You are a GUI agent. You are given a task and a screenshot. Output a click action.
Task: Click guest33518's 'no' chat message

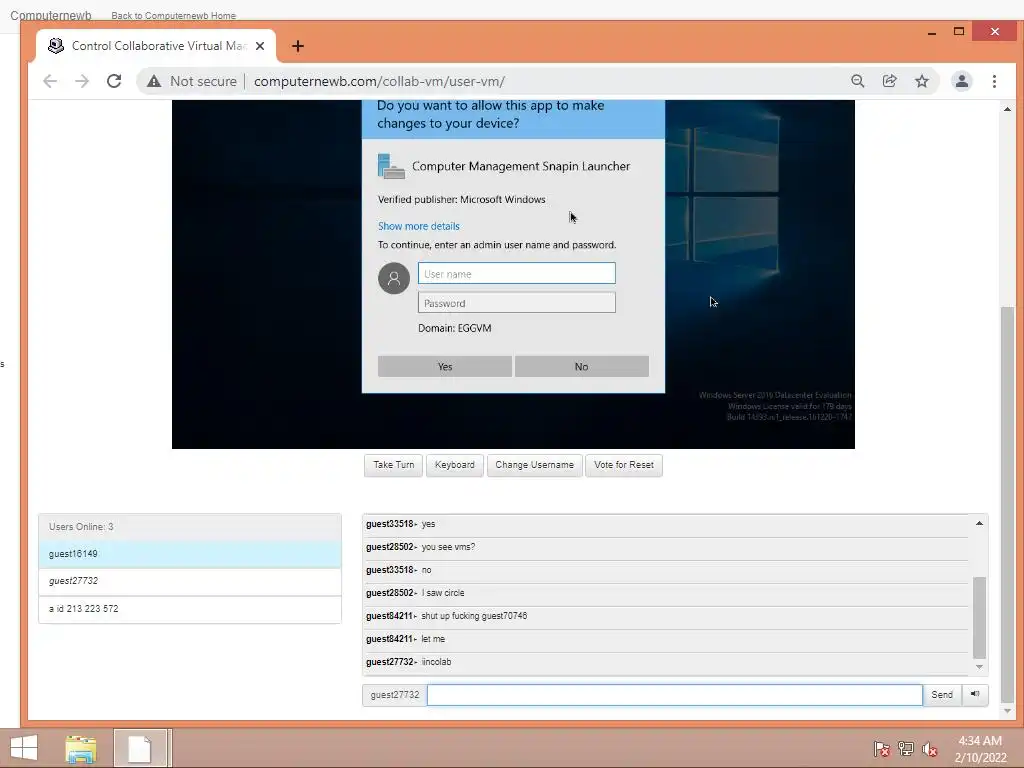tap(426, 570)
